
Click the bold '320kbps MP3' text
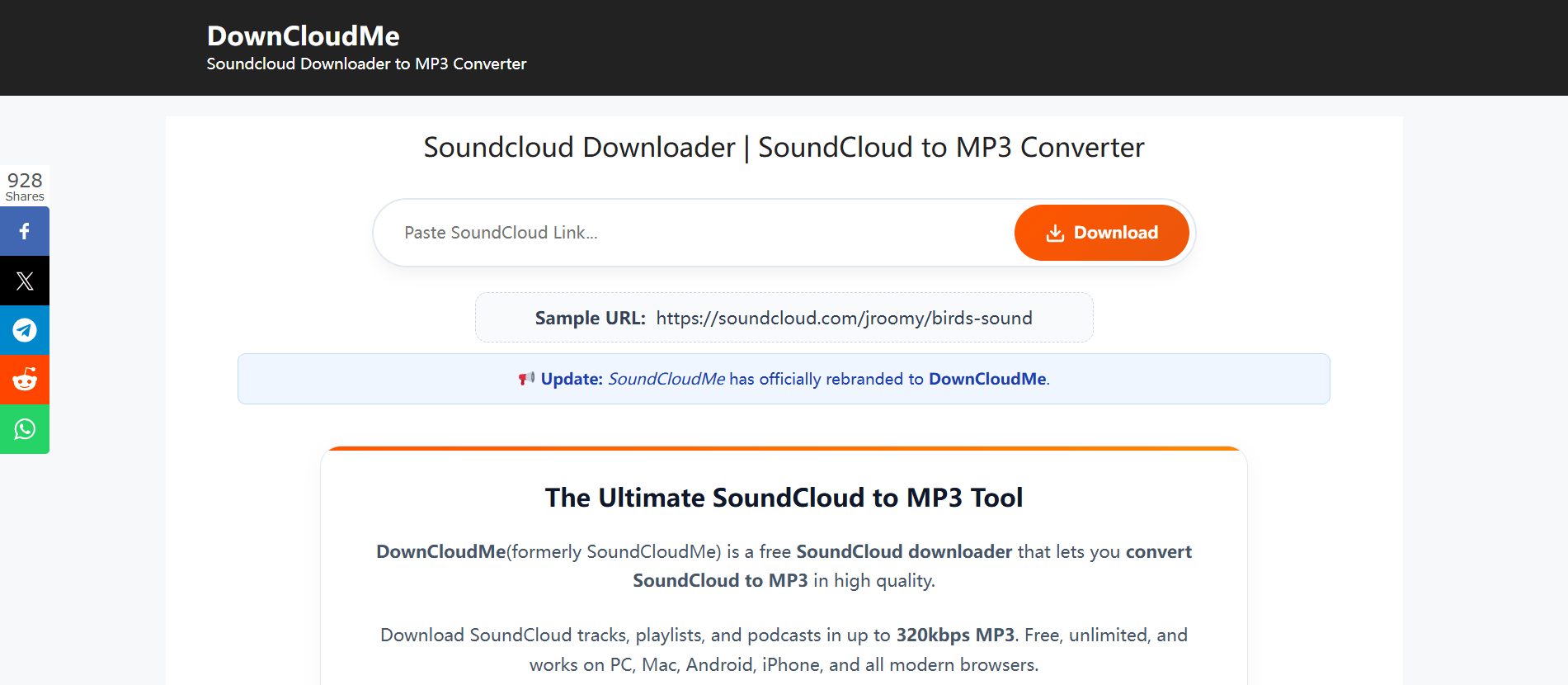tap(955, 635)
